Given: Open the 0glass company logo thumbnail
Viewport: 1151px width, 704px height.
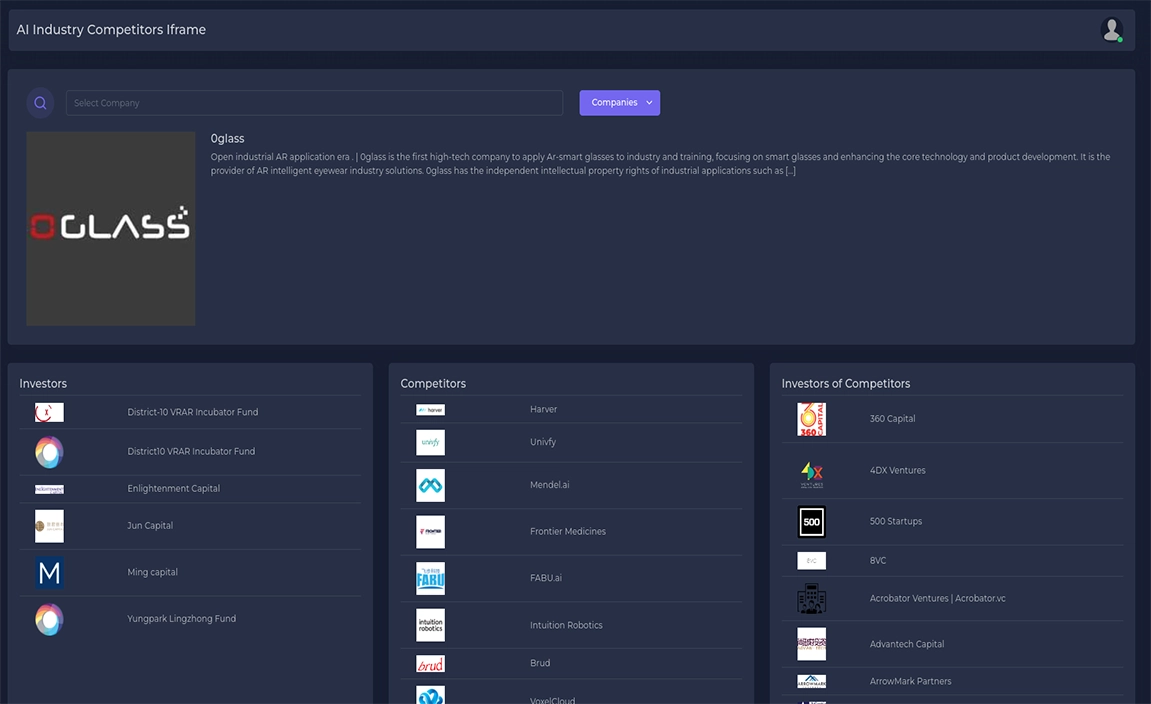Looking at the screenshot, I should coord(111,228).
